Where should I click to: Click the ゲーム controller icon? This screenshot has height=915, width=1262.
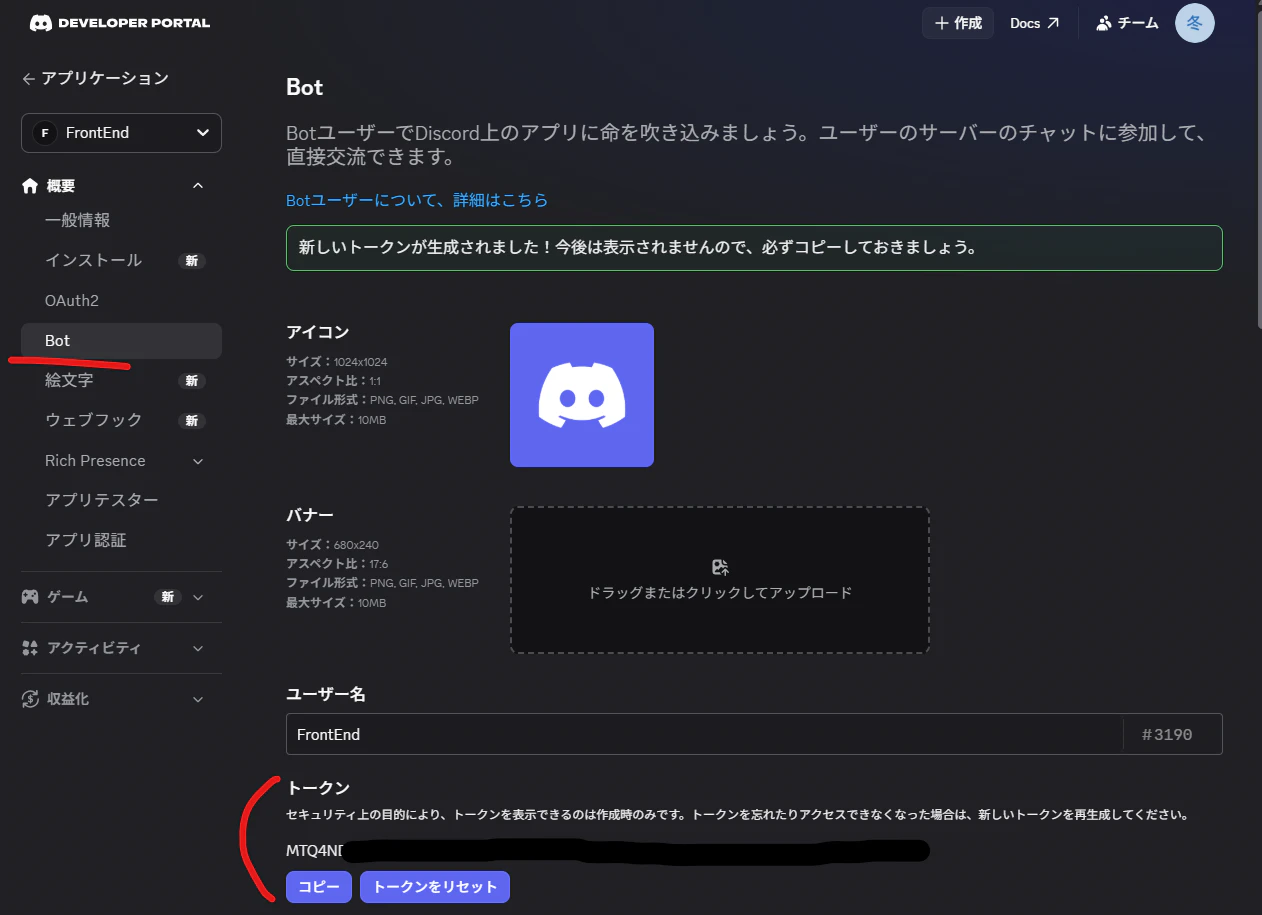30,597
